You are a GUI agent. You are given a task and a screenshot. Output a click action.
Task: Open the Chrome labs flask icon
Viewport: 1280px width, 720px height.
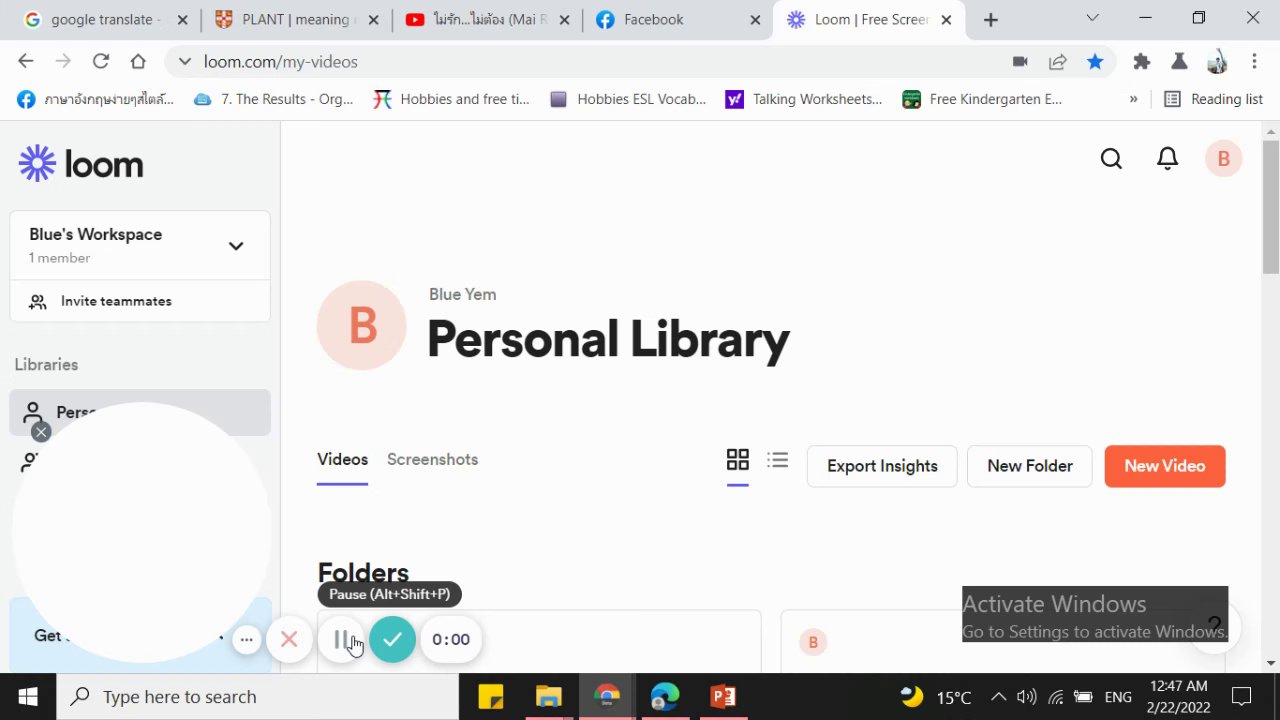[x=1179, y=62]
